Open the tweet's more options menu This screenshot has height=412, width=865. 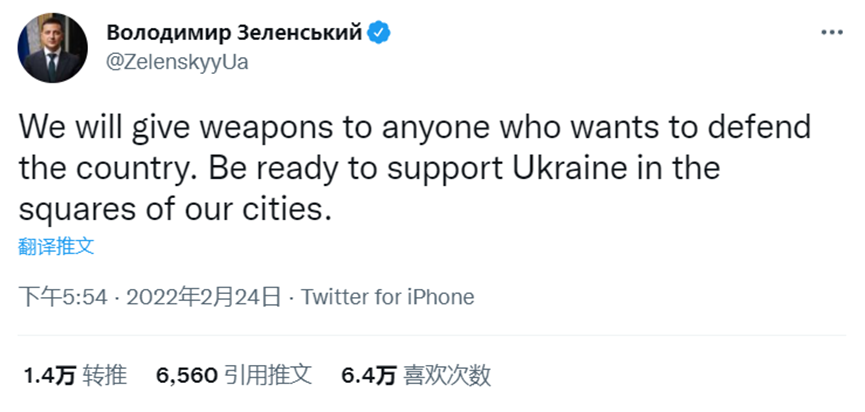click(831, 33)
